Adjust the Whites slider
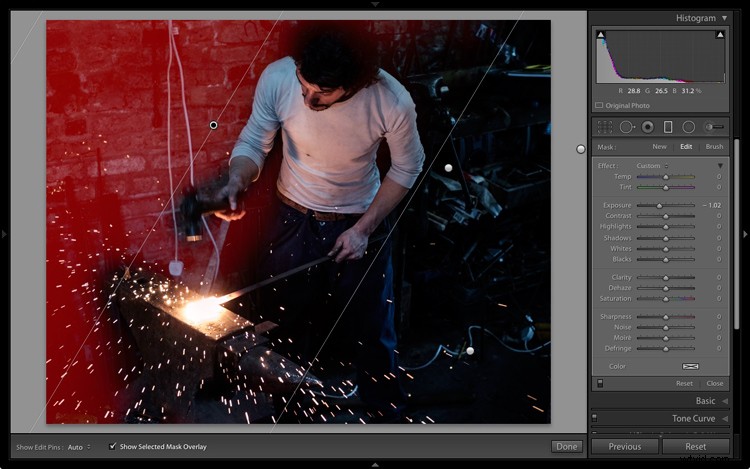Image resolution: width=750 pixels, height=469 pixels. click(665, 249)
